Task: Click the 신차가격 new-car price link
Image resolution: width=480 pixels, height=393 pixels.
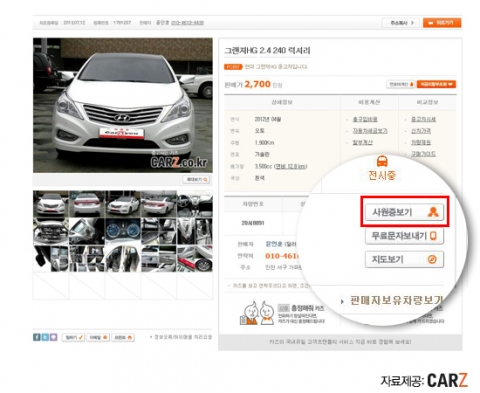Action: coord(421,131)
